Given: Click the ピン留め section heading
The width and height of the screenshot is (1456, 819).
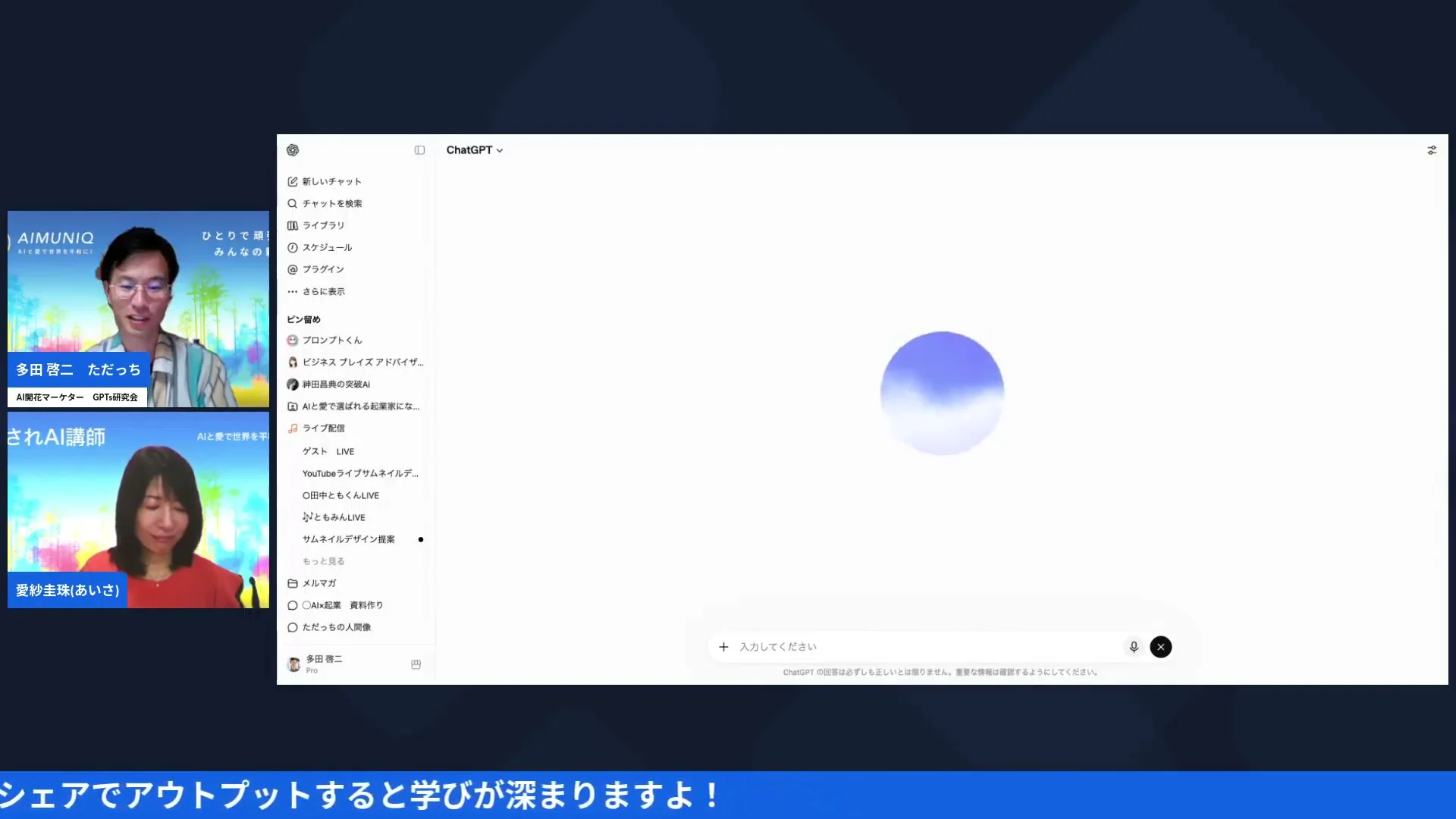Looking at the screenshot, I should tap(304, 319).
